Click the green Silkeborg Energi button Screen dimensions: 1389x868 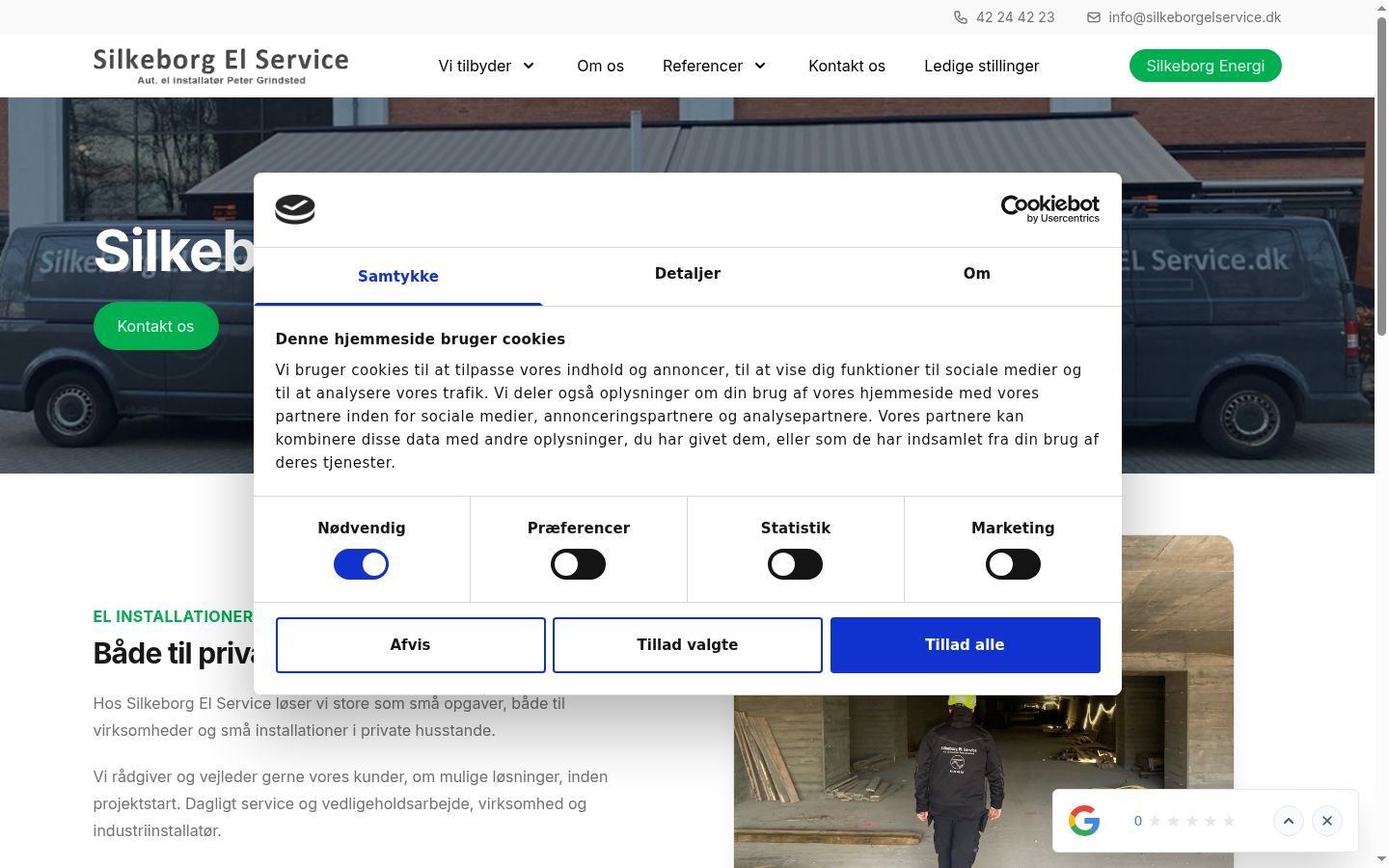(x=1206, y=66)
